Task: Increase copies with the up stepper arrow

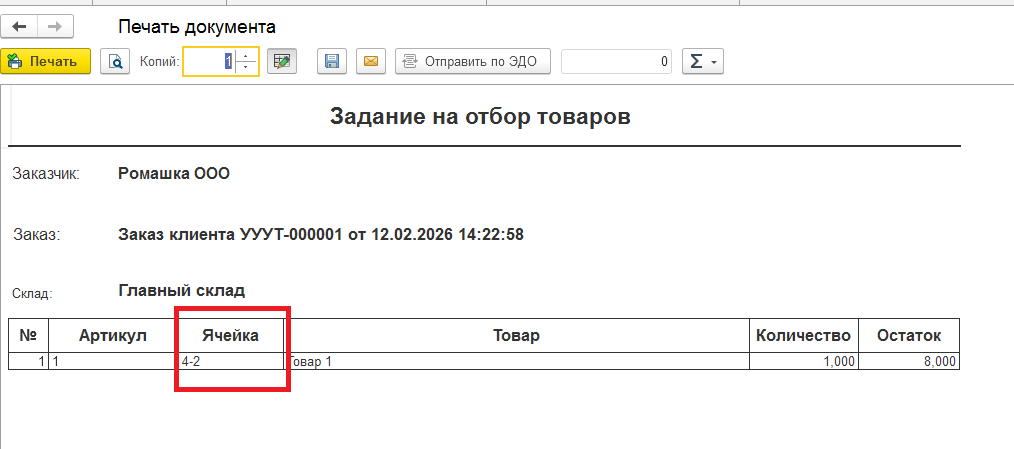Action: (x=245, y=56)
